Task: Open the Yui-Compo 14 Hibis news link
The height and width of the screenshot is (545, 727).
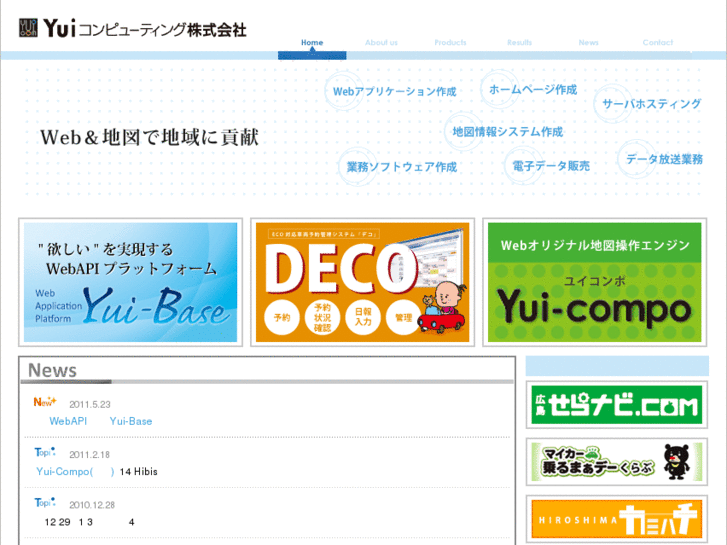Action: click(96, 472)
